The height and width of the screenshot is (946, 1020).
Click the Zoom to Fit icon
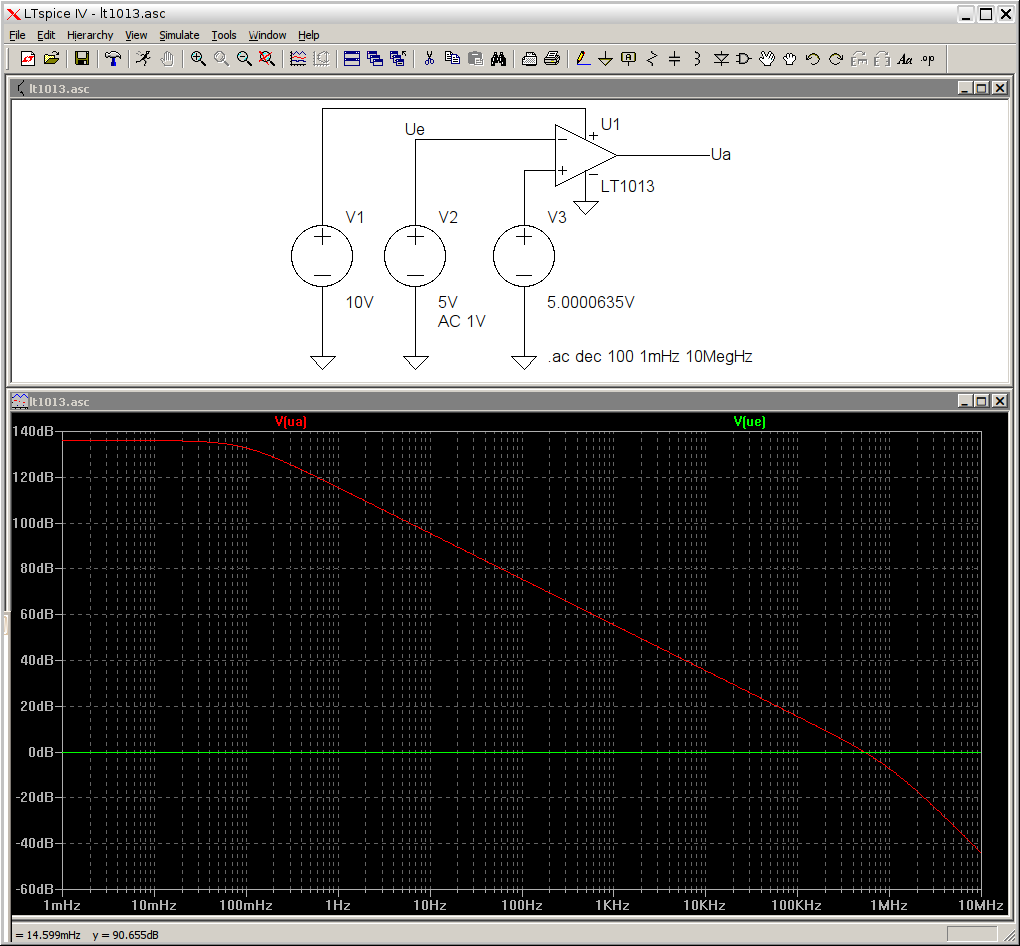point(267,59)
